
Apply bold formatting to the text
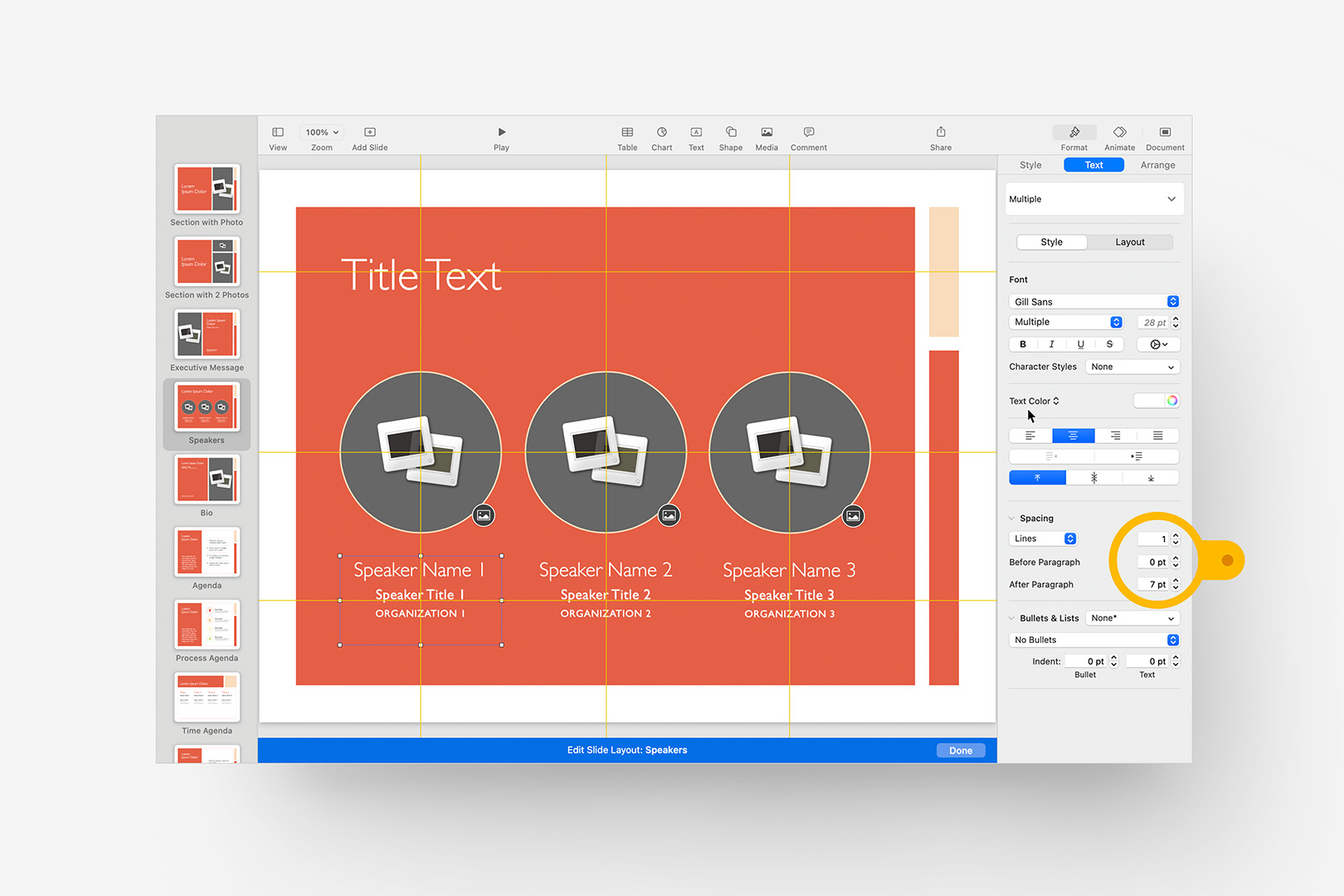[x=1023, y=343]
